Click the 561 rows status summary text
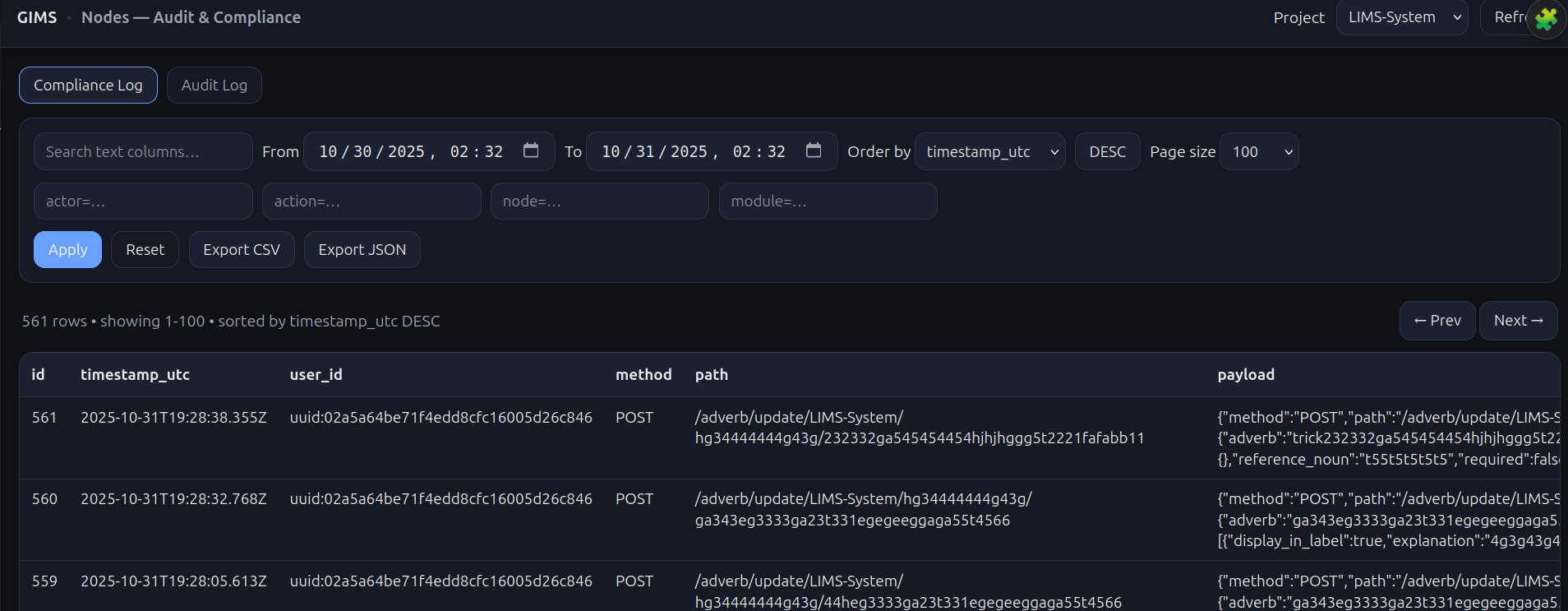Viewport: 1568px width, 611px height. pos(231,321)
